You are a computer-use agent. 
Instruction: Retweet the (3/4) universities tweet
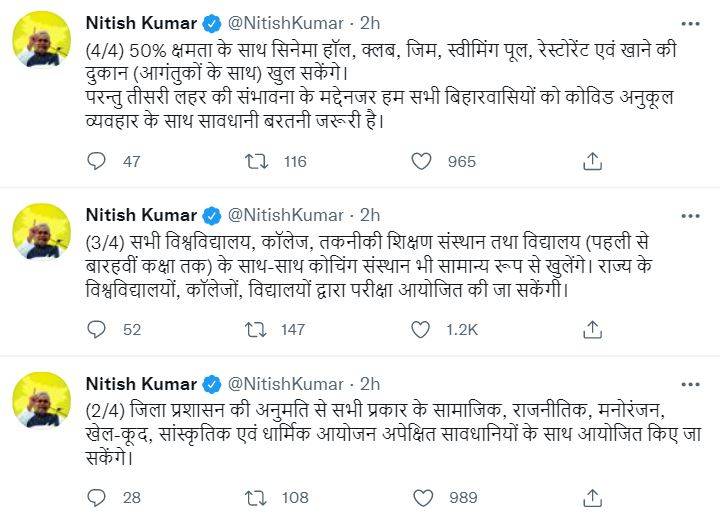[x=255, y=329]
